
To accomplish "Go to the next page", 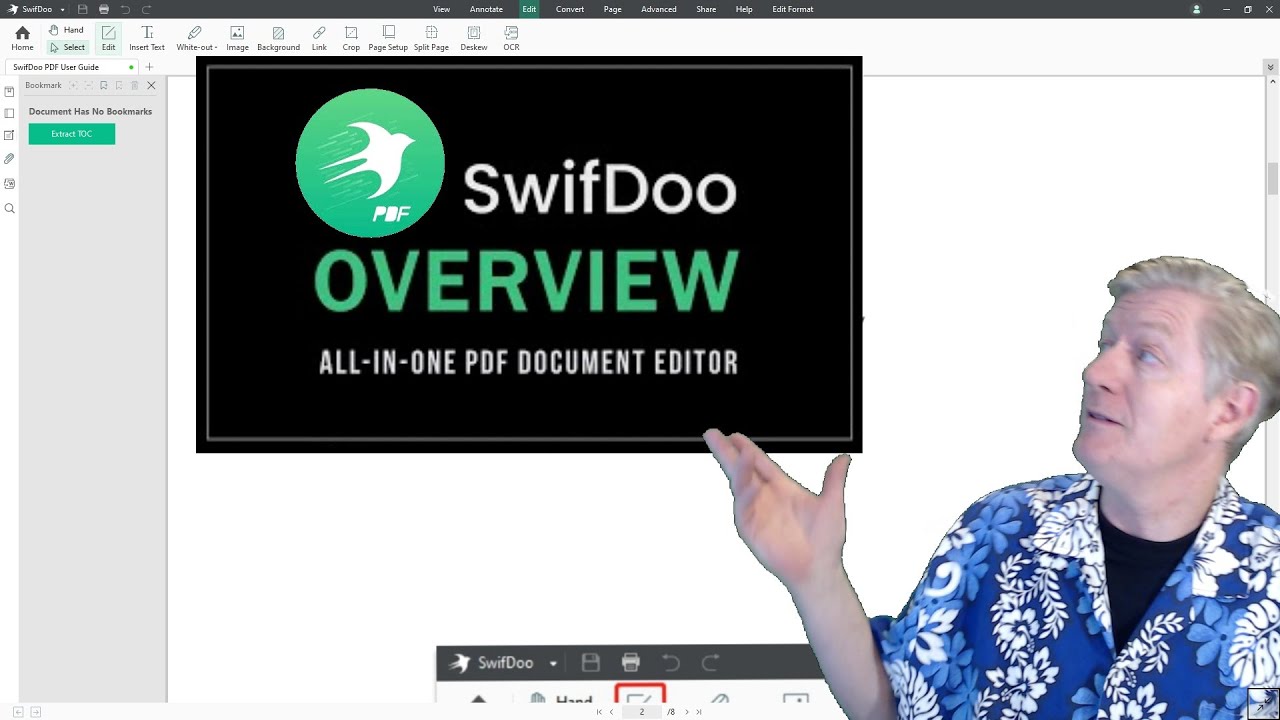I will 686,712.
